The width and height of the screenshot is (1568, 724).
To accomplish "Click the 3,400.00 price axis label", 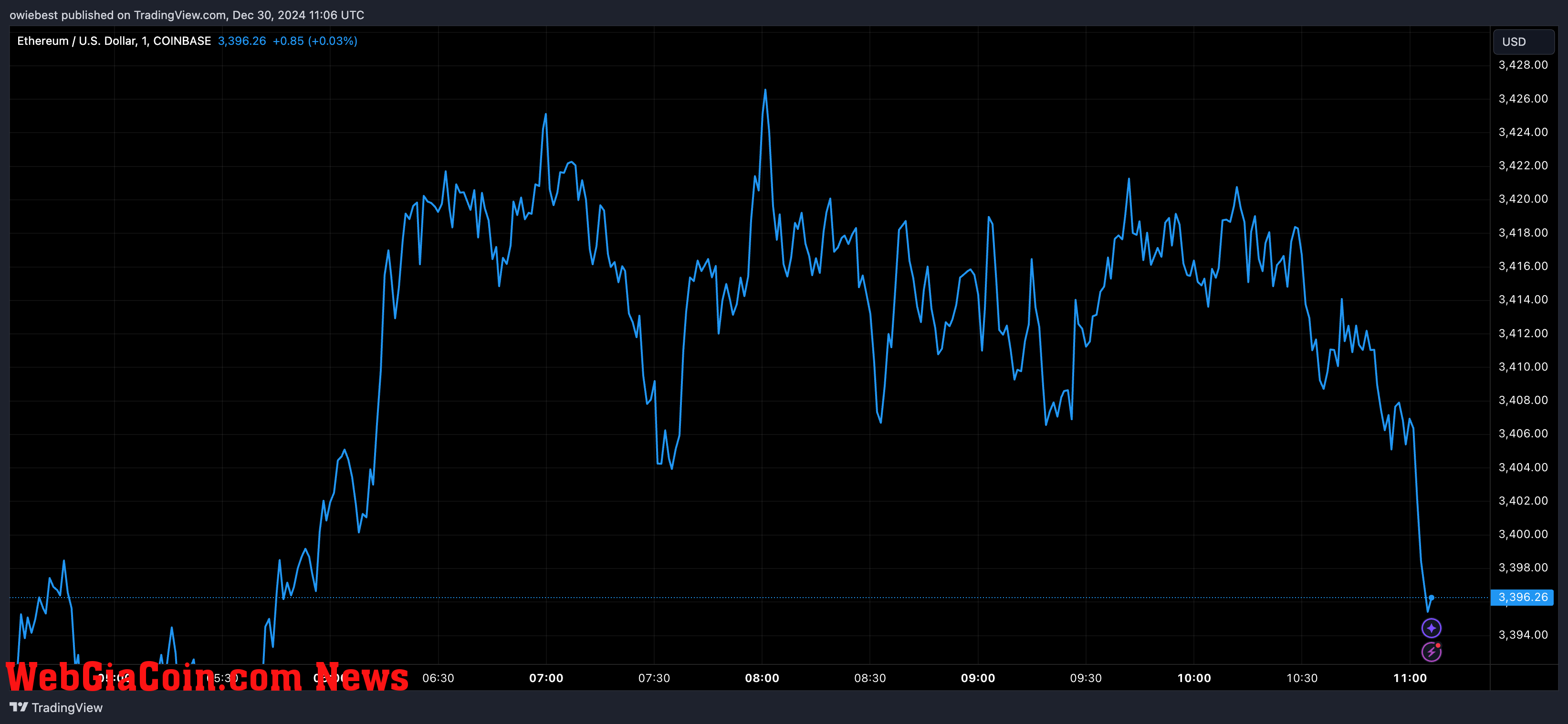I will click(1523, 534).
